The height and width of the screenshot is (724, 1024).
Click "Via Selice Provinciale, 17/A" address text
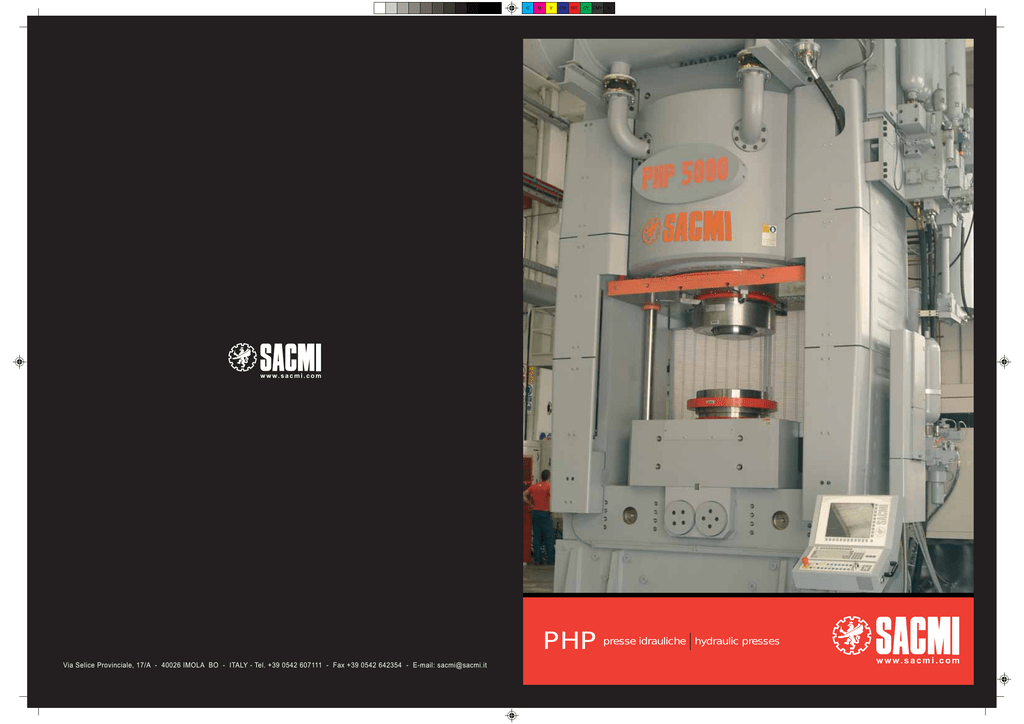click(x=106, y=665)
